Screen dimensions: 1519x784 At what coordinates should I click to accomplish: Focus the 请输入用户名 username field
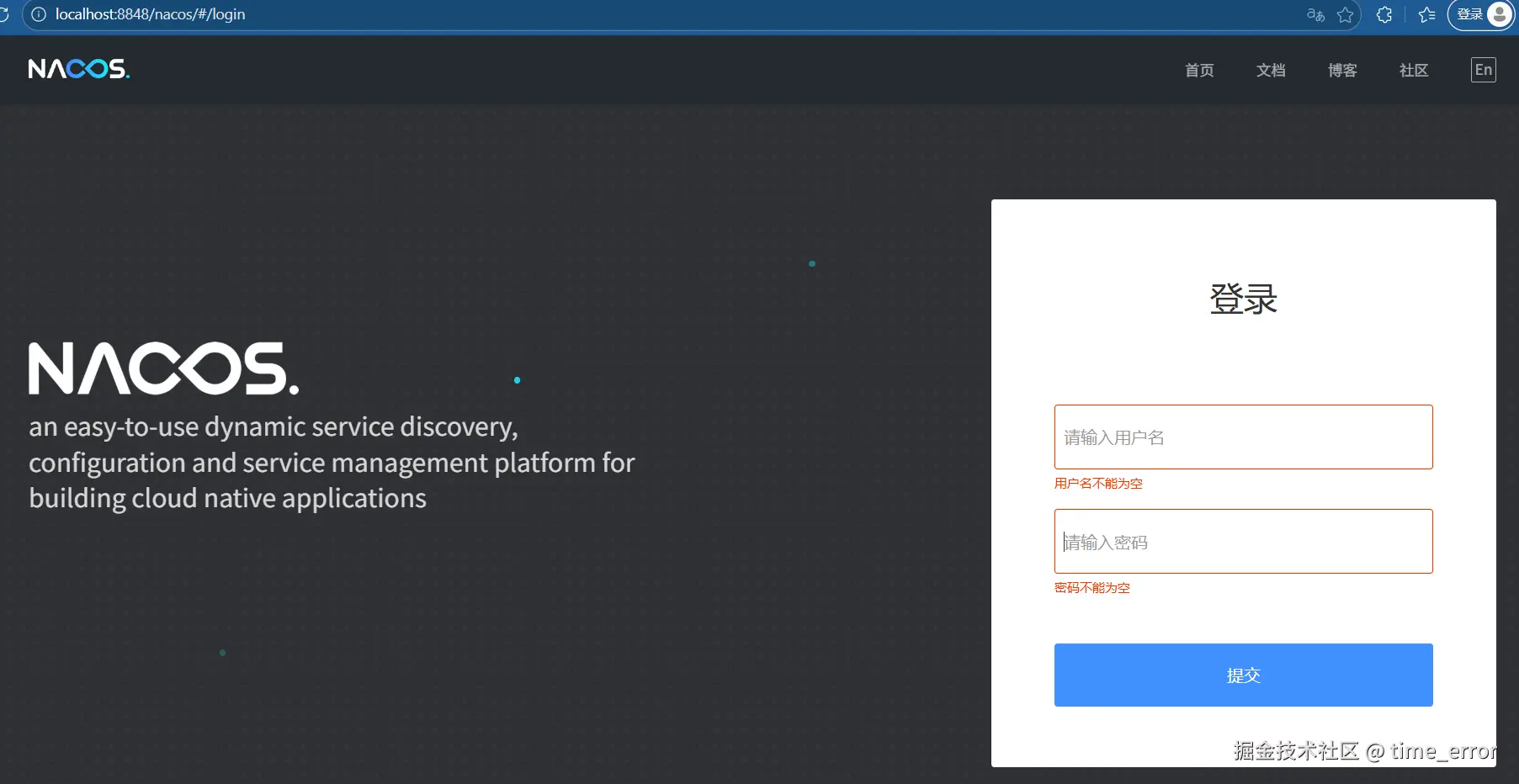[x=1242, y=437]
